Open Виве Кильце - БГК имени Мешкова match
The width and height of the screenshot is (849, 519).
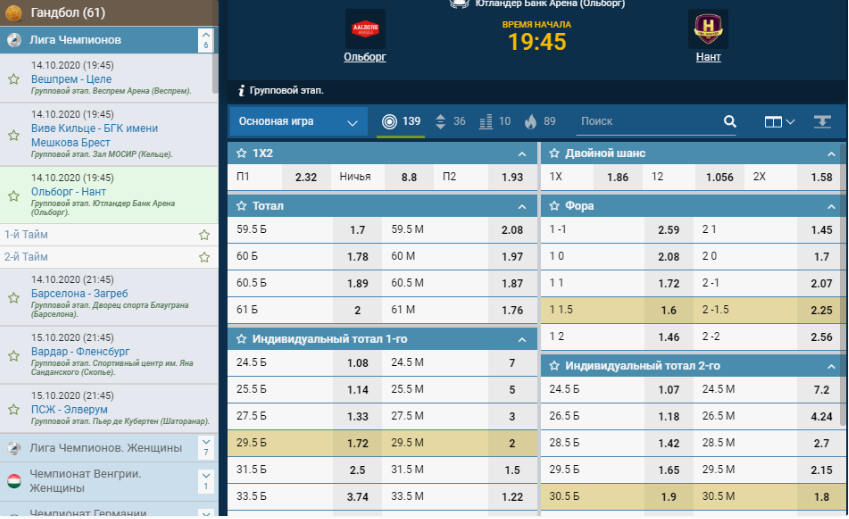coord(94,135)
